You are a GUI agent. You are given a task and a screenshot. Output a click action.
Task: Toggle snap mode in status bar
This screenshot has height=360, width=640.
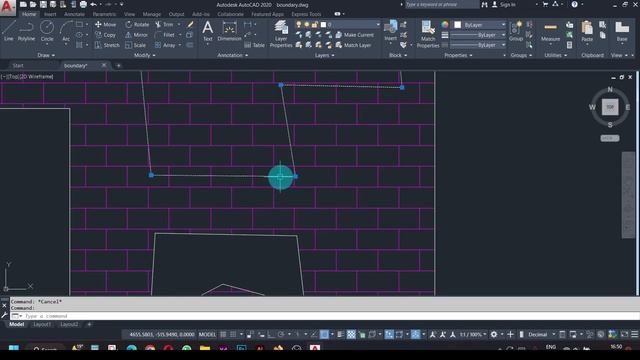pos(233,335)
